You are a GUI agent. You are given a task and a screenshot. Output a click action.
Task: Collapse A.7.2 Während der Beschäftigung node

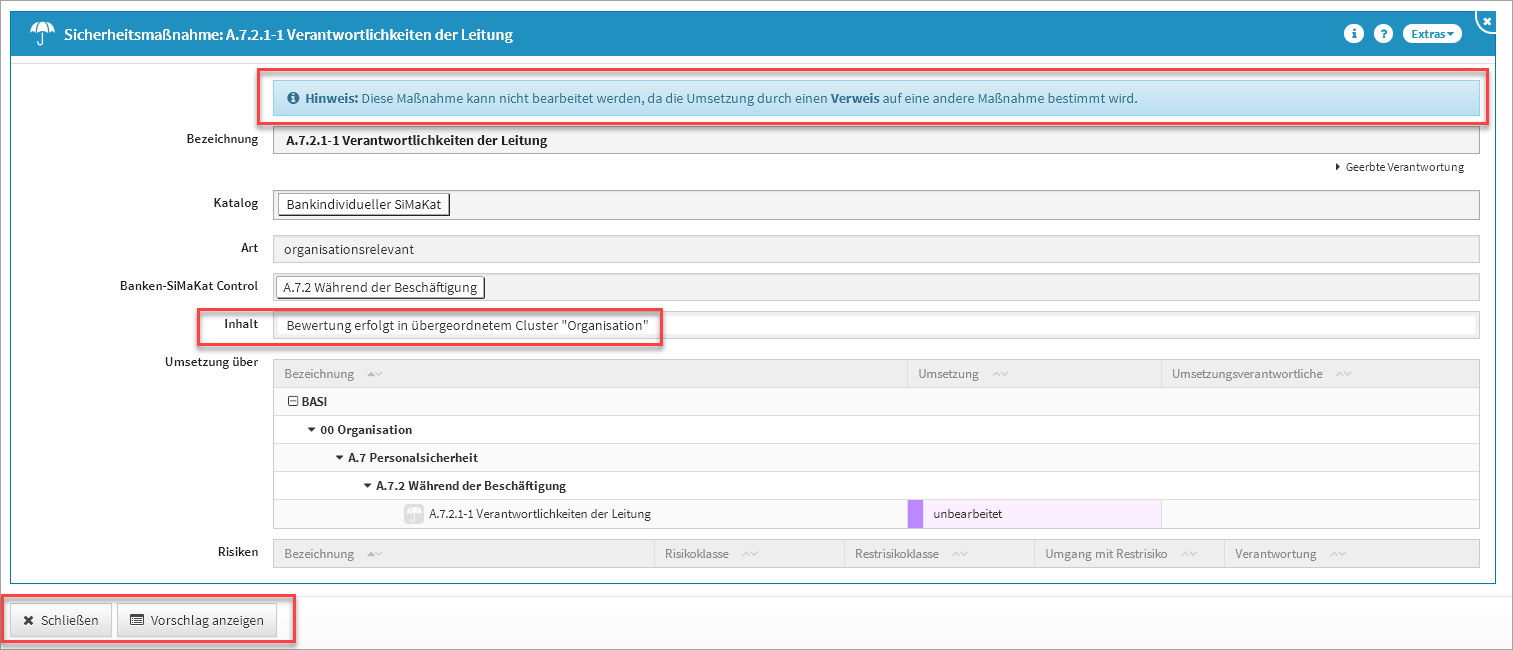click(368, 486)
